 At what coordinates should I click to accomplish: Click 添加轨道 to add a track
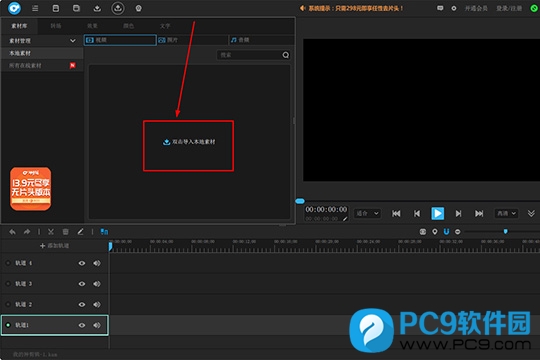(x=54, y=246)
